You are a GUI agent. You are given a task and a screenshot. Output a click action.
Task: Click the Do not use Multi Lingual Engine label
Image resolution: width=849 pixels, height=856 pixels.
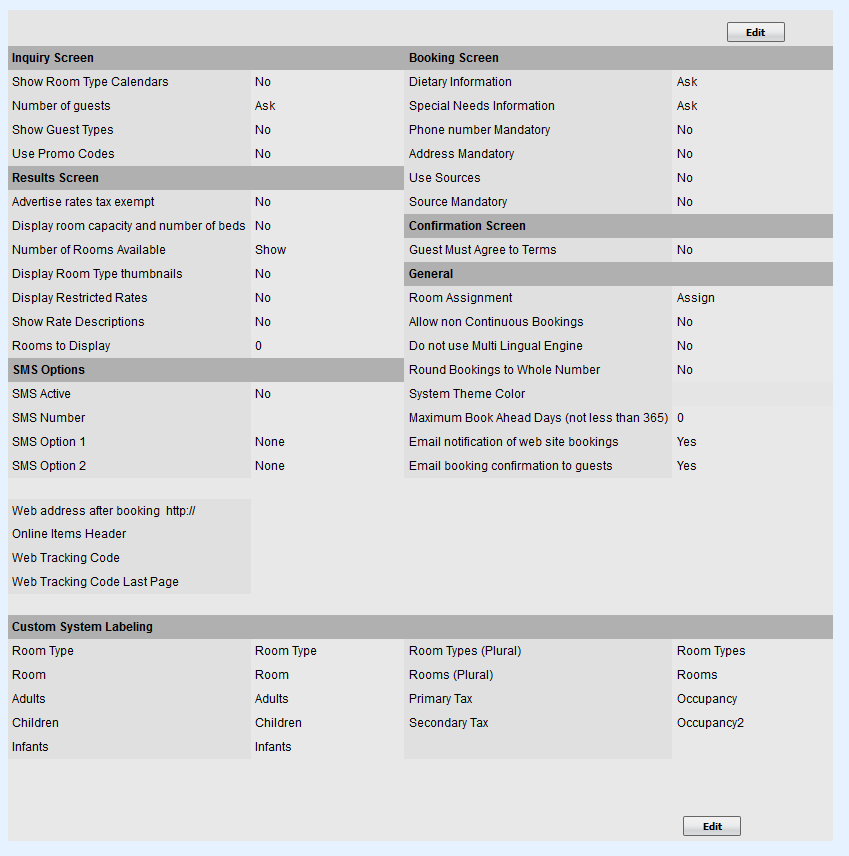tap(496, 346)
